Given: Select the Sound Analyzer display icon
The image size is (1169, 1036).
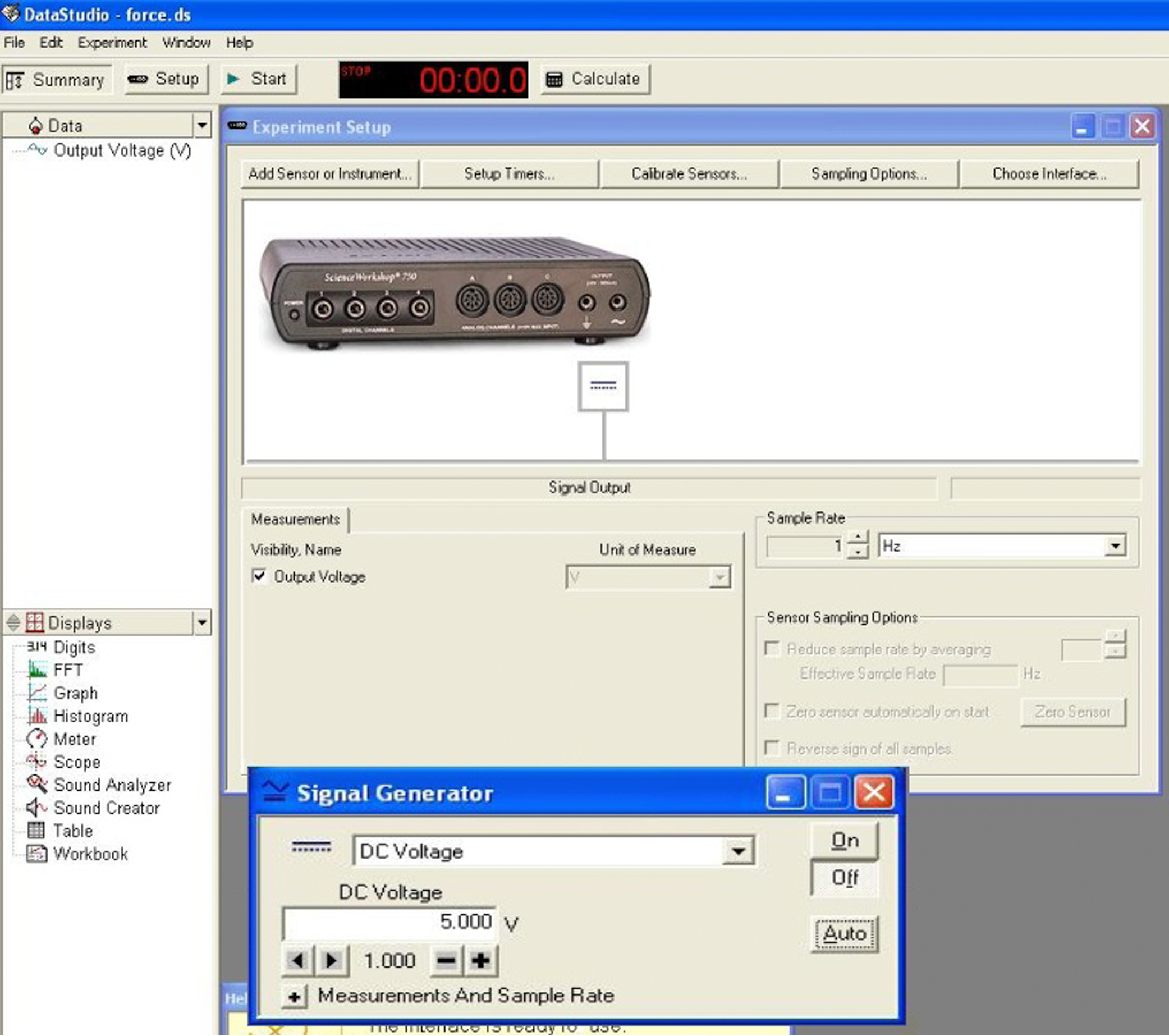Looking at the screenshot, I should click(x=36, y=783).
